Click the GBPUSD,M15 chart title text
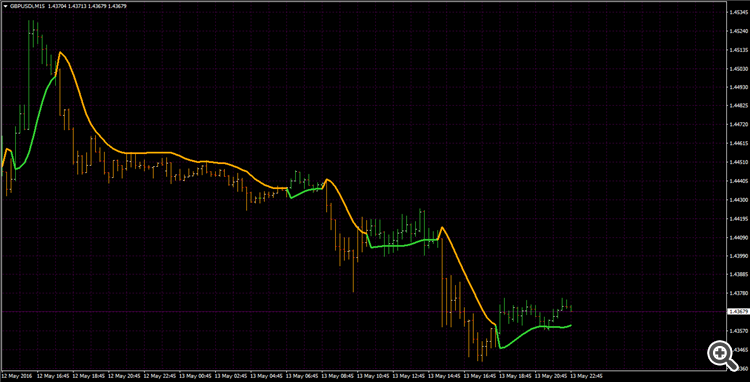 [x=25, y=7]
